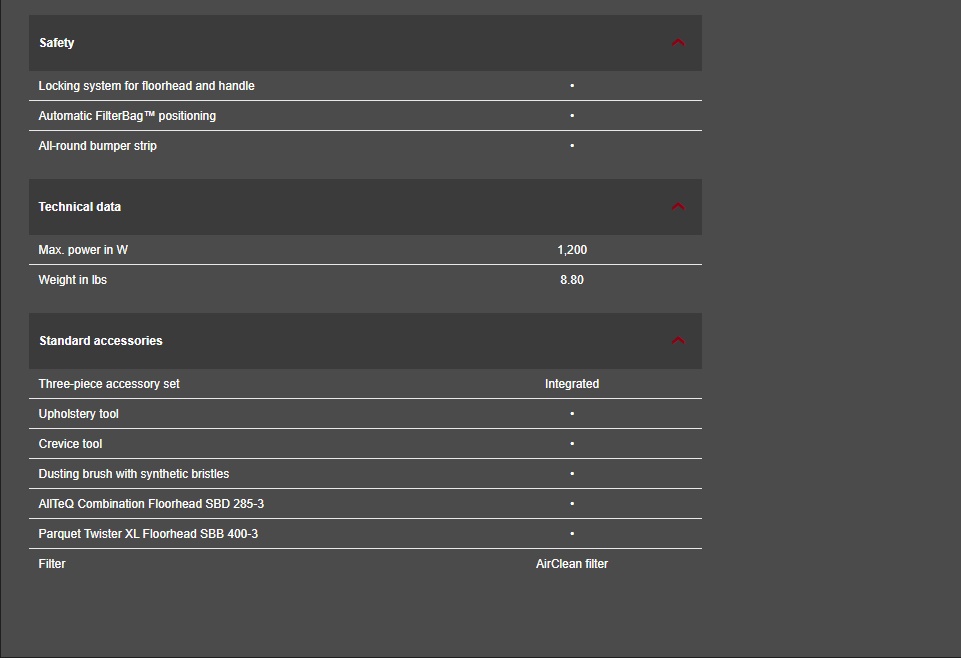Viewport: 961px width, 658px height.
Task: Select the Upholstery tool row label
Action: pyautogui.click(x=79, y=414)
